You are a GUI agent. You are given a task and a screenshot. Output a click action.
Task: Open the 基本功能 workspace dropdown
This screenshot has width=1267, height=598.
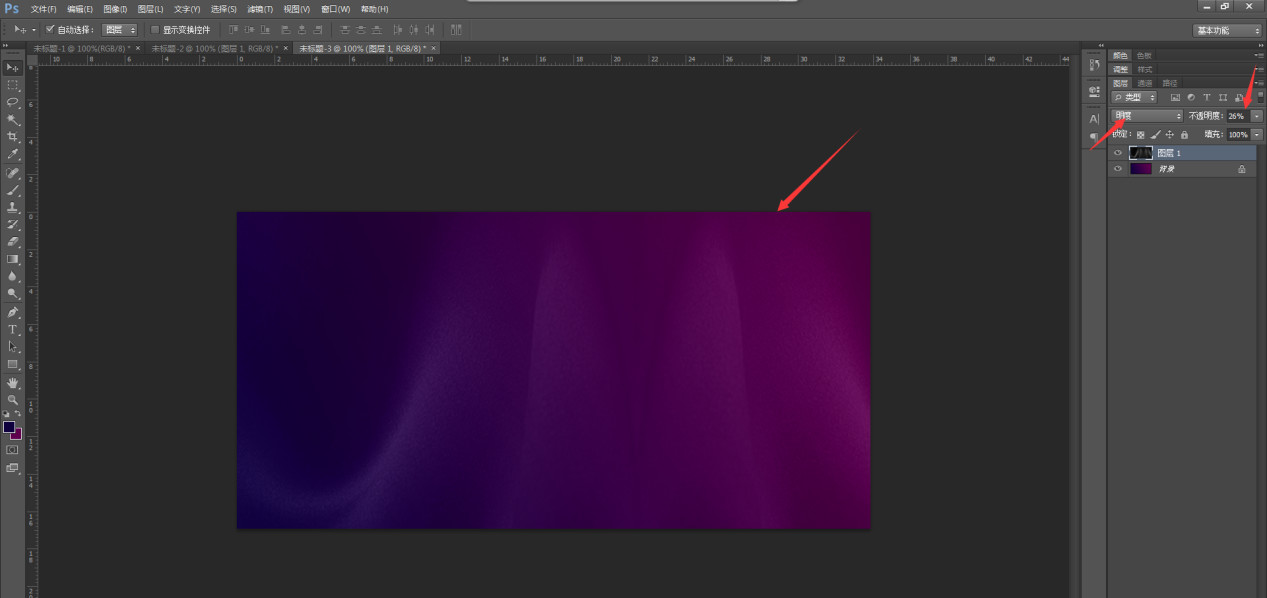click(x=1228, y=30)
